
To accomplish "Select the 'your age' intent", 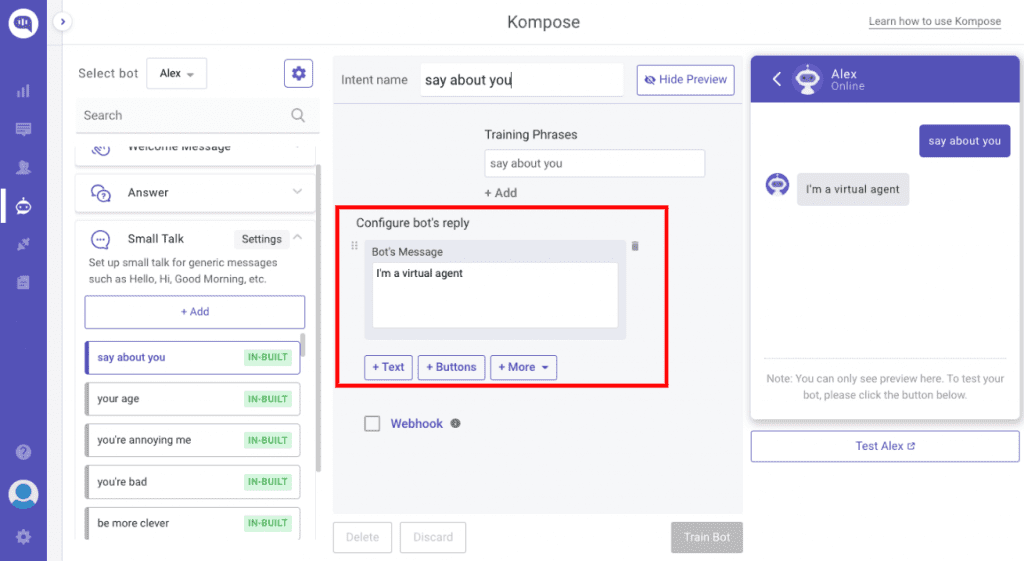I will click(193, 399).
